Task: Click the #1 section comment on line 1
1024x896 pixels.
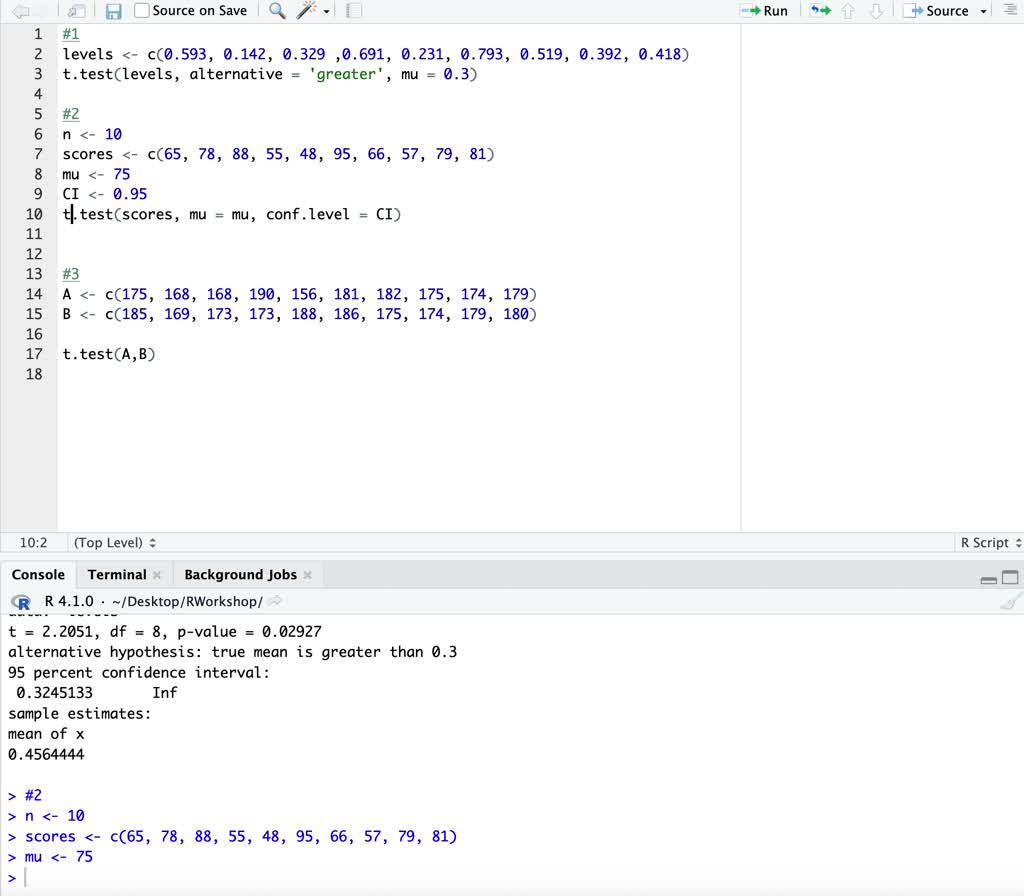Action: (71, 34)
